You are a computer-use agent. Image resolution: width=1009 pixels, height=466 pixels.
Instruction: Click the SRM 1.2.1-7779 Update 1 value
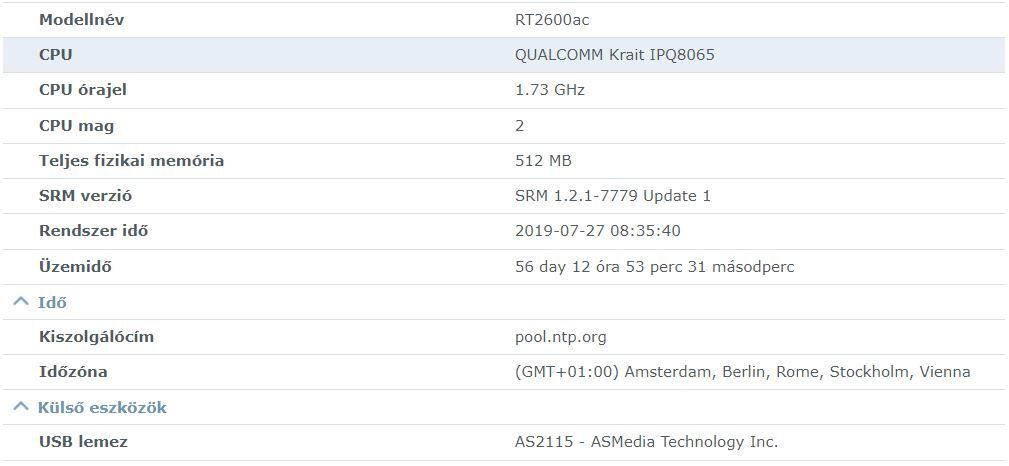pyautogui.click(x=612, y=196)
